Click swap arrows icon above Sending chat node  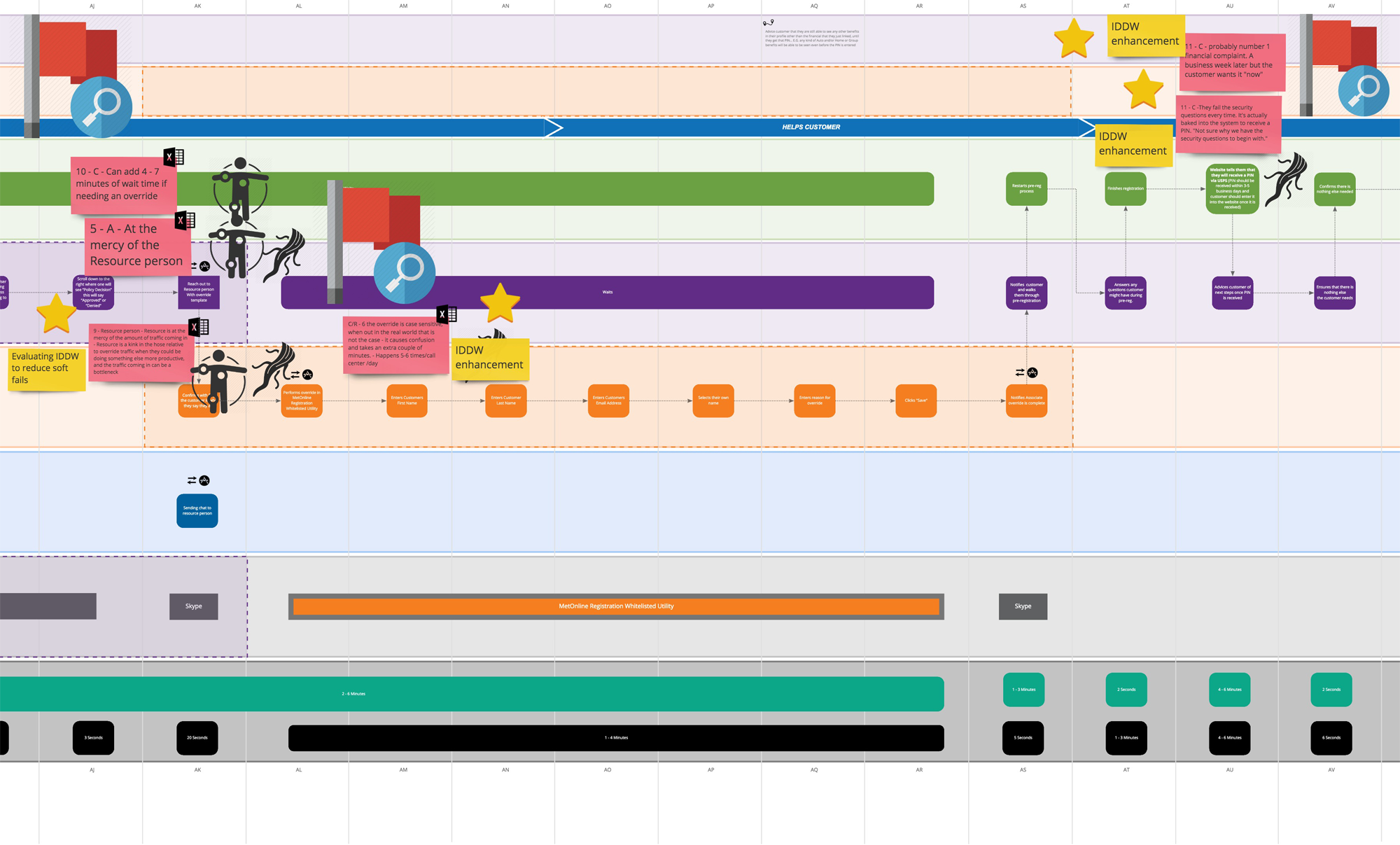192,480
